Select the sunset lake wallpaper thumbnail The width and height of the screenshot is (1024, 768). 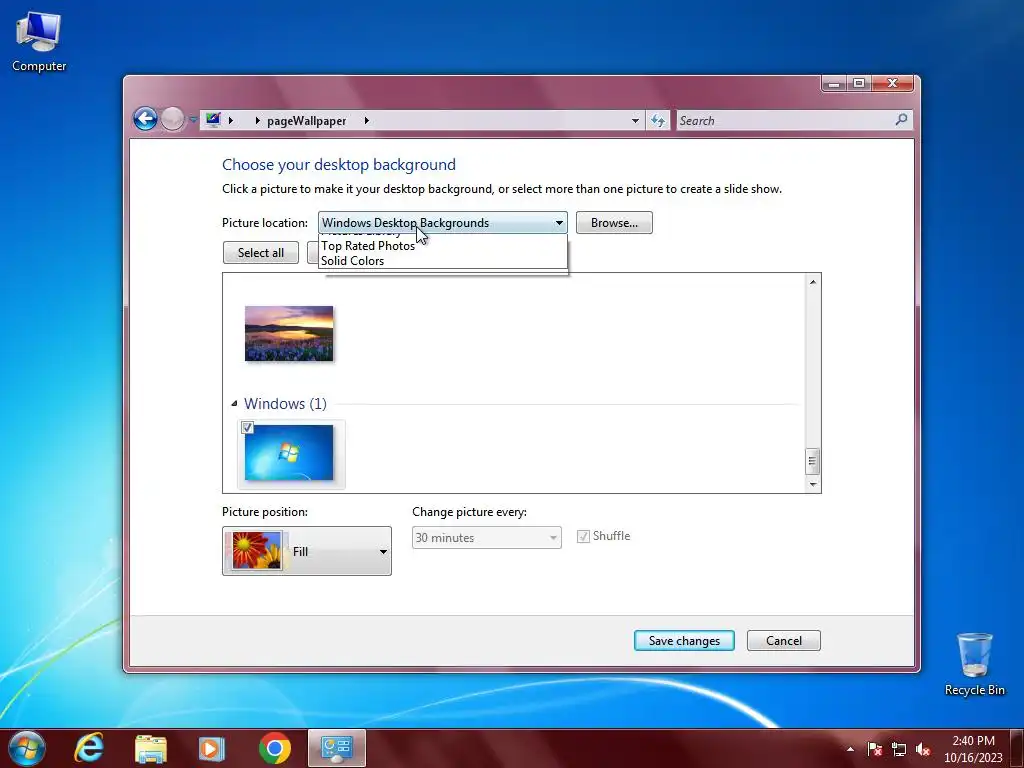(x=289, y=333)
